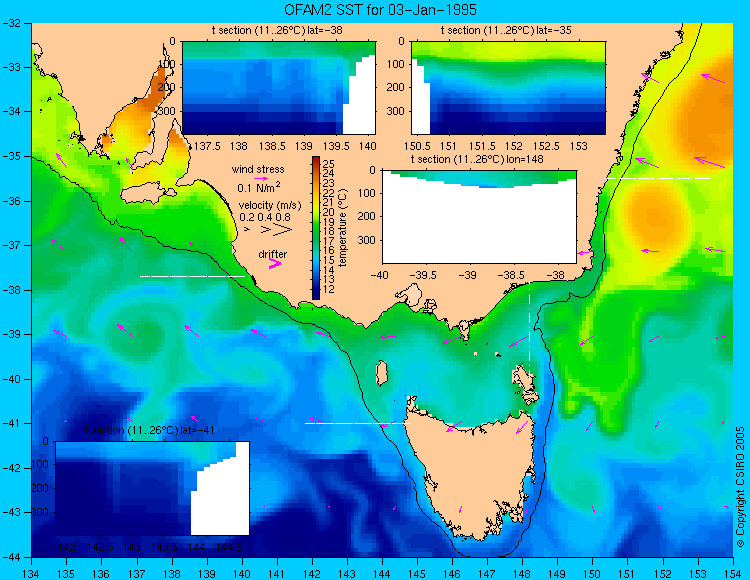Select the "t section (11..26°C) lat=-35" heading
The width and height of the screenshot is (750, 580).
(506, 31)
